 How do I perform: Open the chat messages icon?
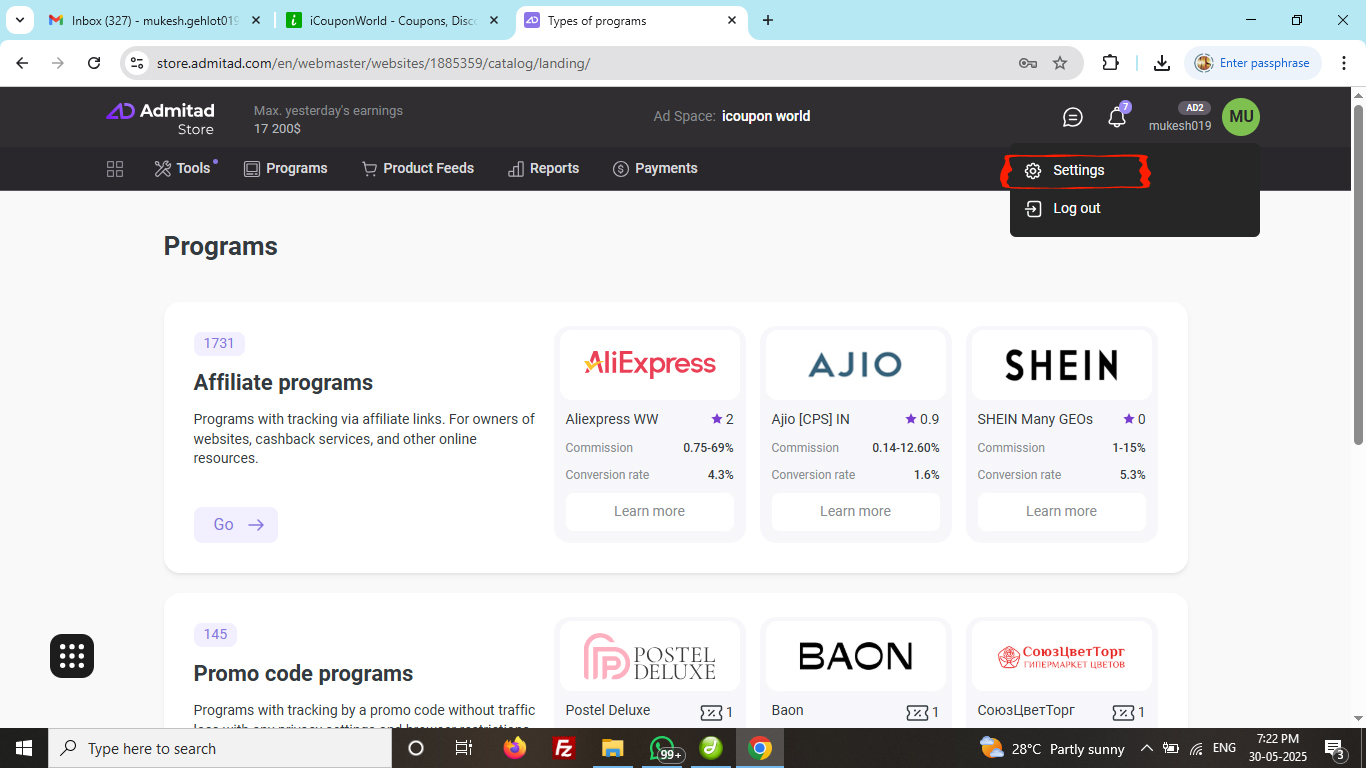[1072, 118]
